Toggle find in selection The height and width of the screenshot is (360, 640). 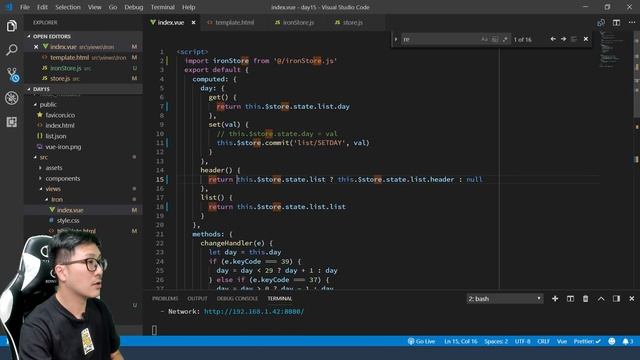[x=574, y=39]
